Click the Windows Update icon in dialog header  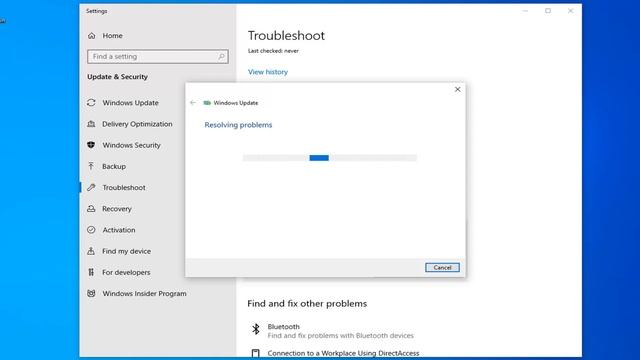tap(207, 103)
